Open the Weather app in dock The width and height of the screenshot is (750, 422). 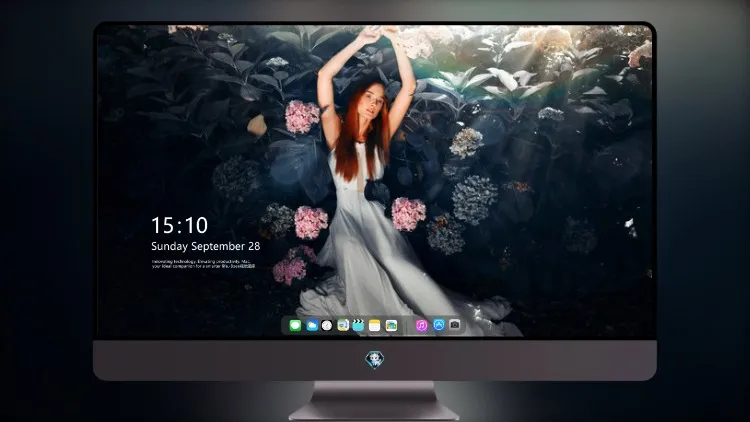tap(312, 325)
